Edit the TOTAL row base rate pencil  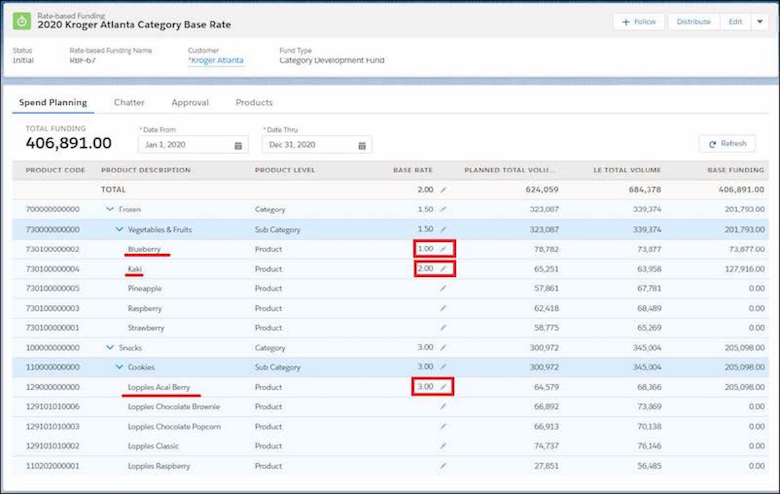(443, 190)
